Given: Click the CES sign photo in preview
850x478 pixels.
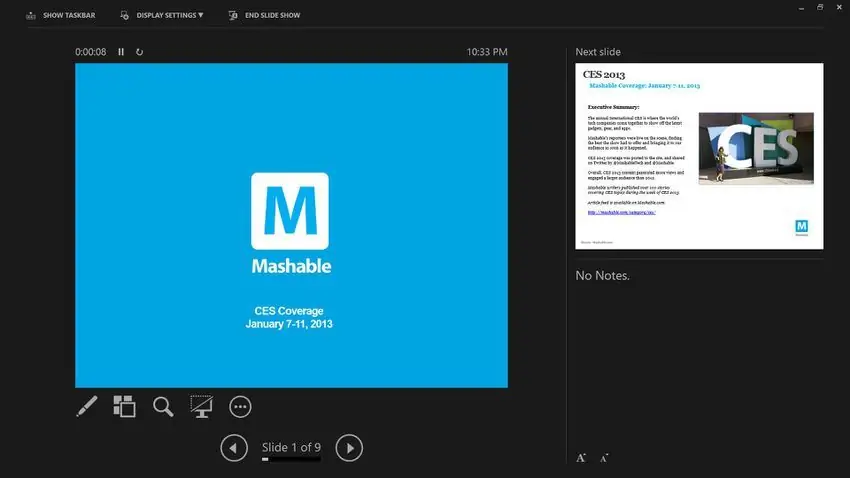Looking at the screenshot, I should (756, 148).
